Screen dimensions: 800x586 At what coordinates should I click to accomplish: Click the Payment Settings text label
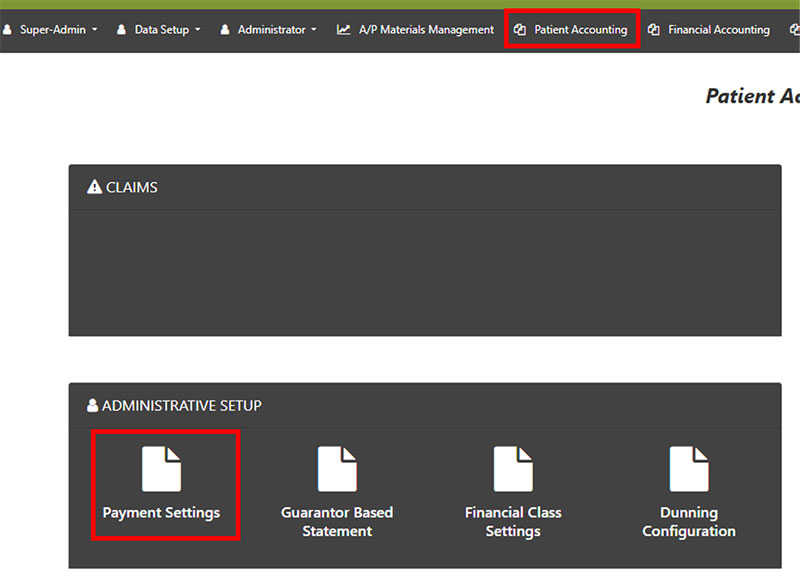pyautogui.click(x=161, y=513)
